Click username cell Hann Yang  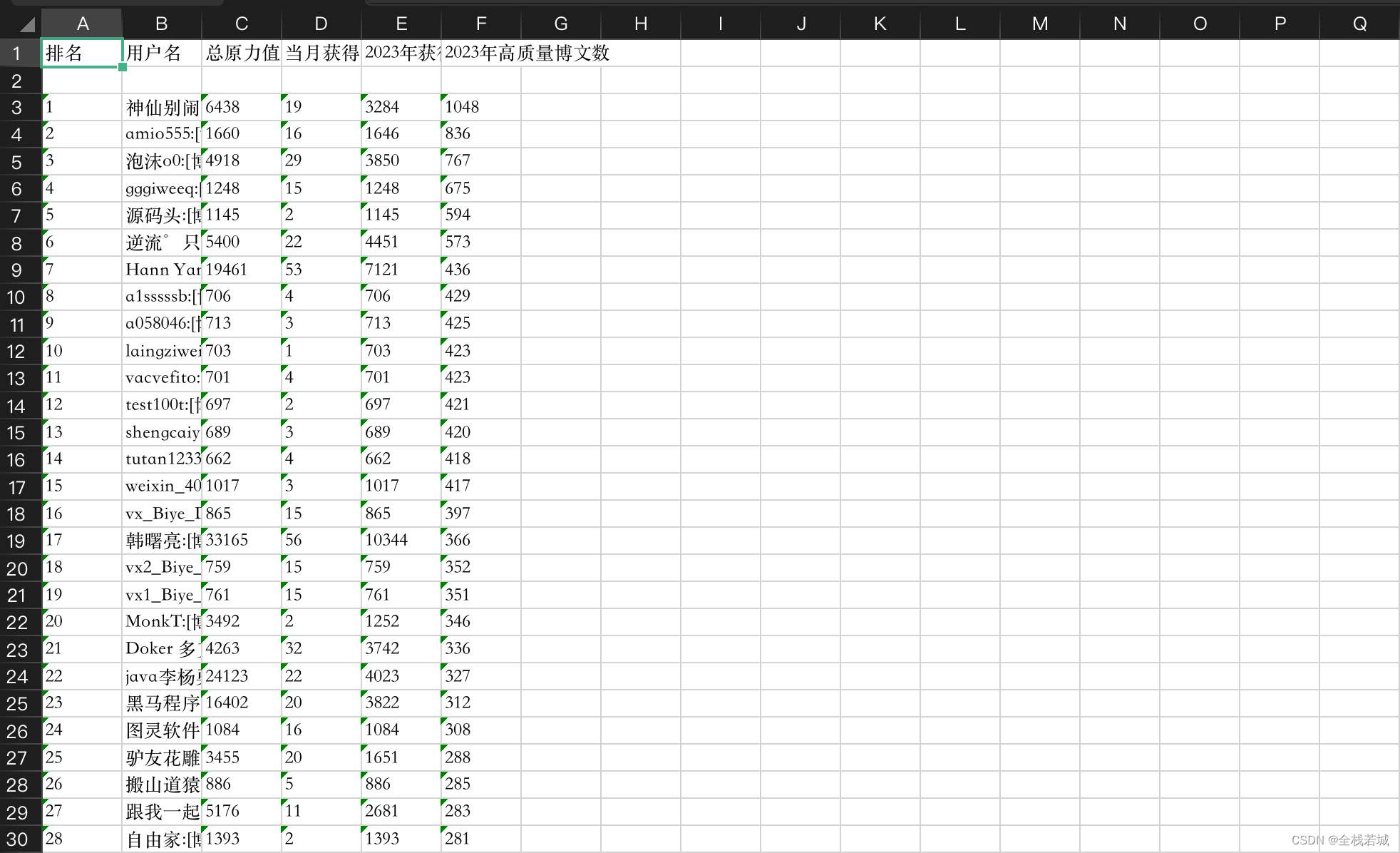coord(162,270)
